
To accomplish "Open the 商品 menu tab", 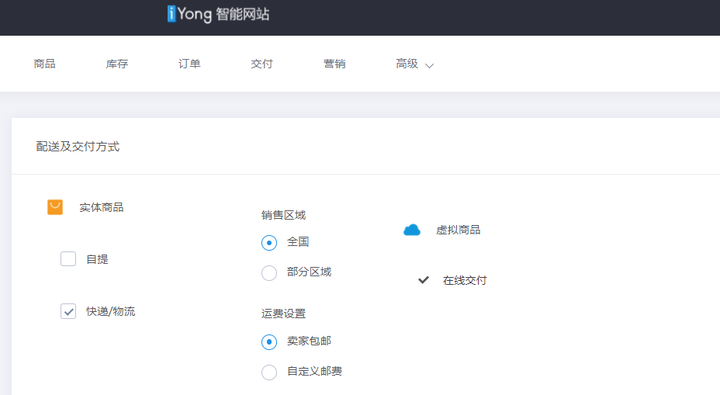I will point(45,64).
